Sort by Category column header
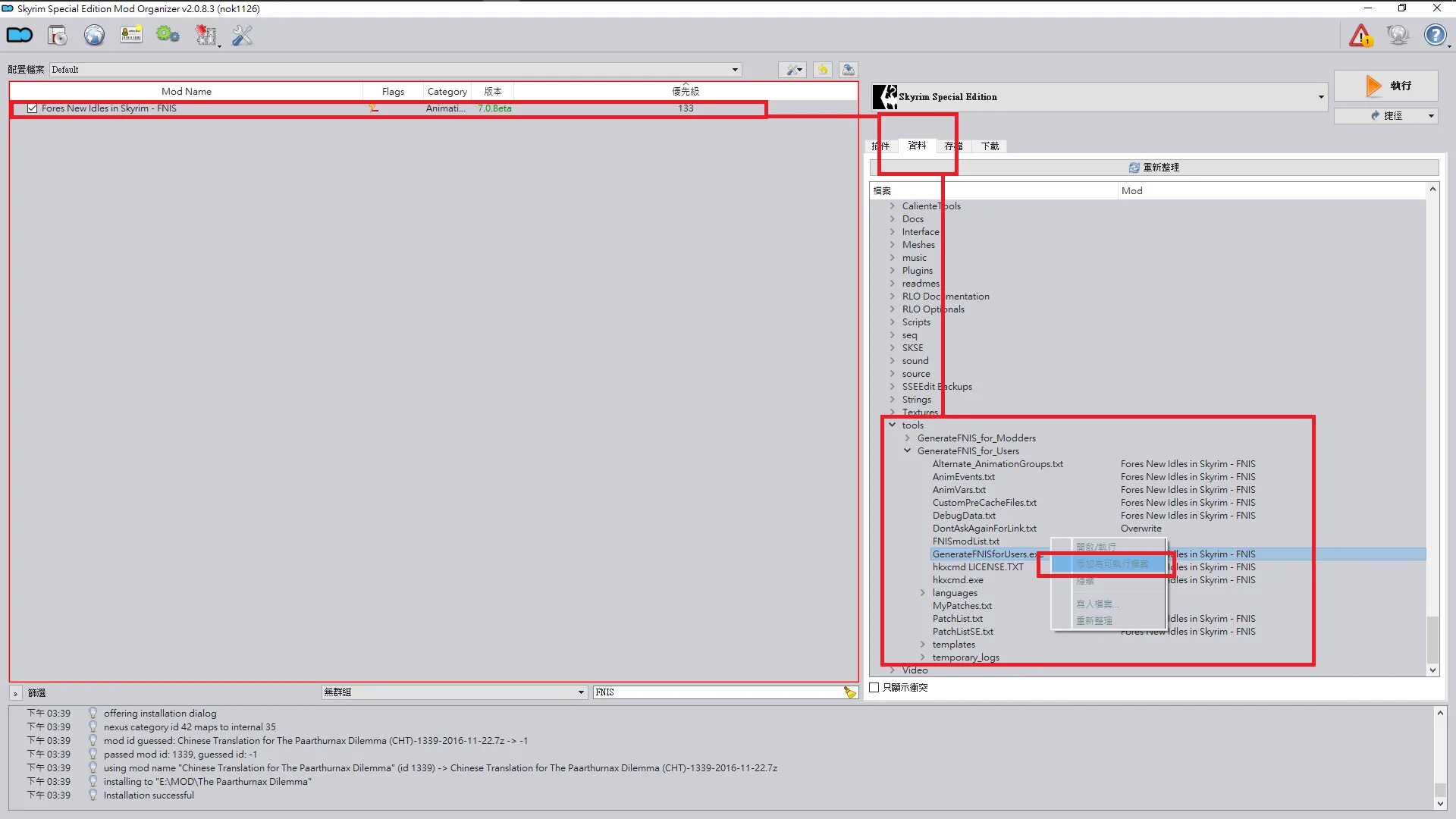This screenshot has width=1456, height=819. pyautogui.click(x=447, y=92)
